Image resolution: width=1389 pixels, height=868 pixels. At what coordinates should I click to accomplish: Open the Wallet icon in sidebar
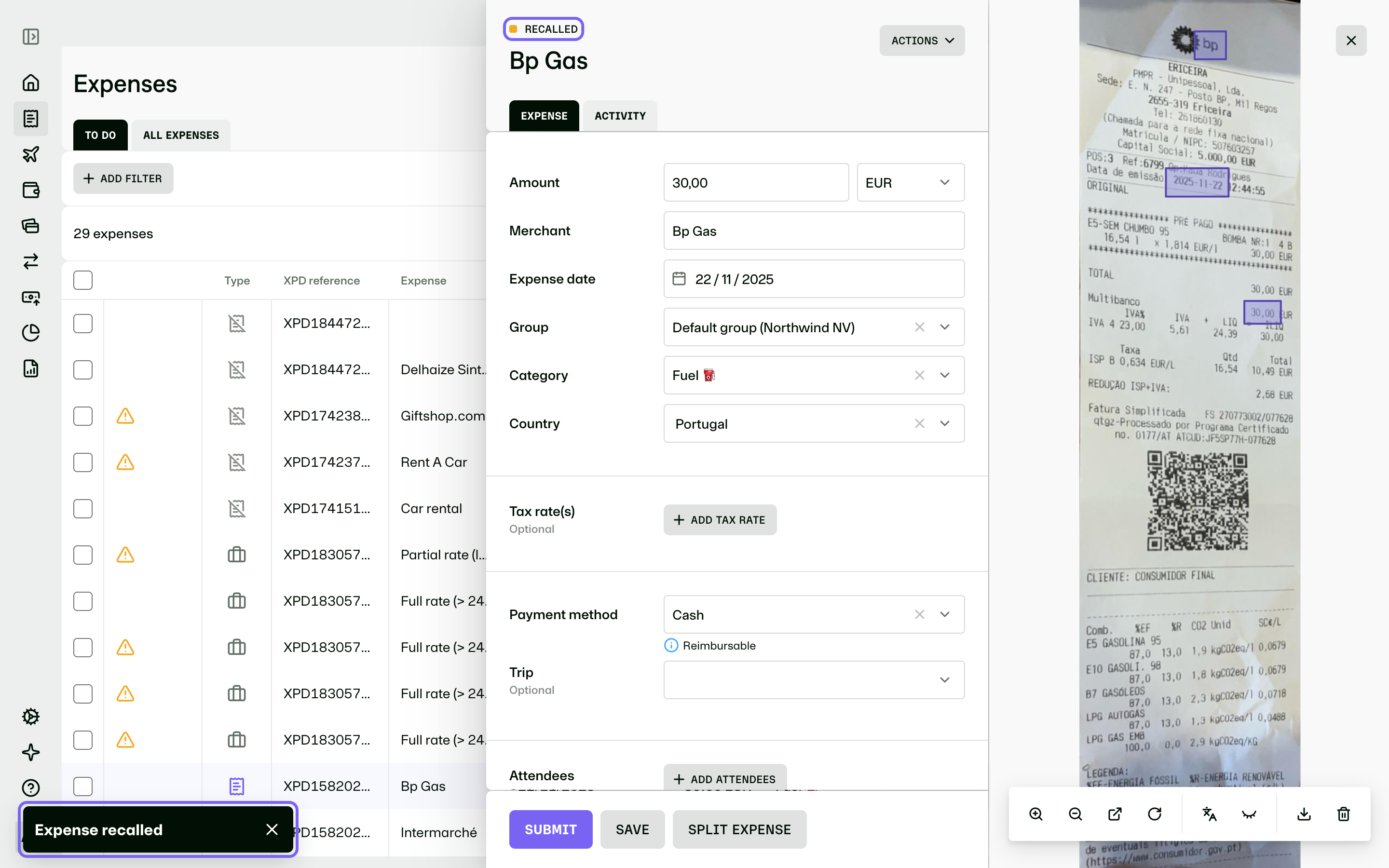[x=31, y=190]
